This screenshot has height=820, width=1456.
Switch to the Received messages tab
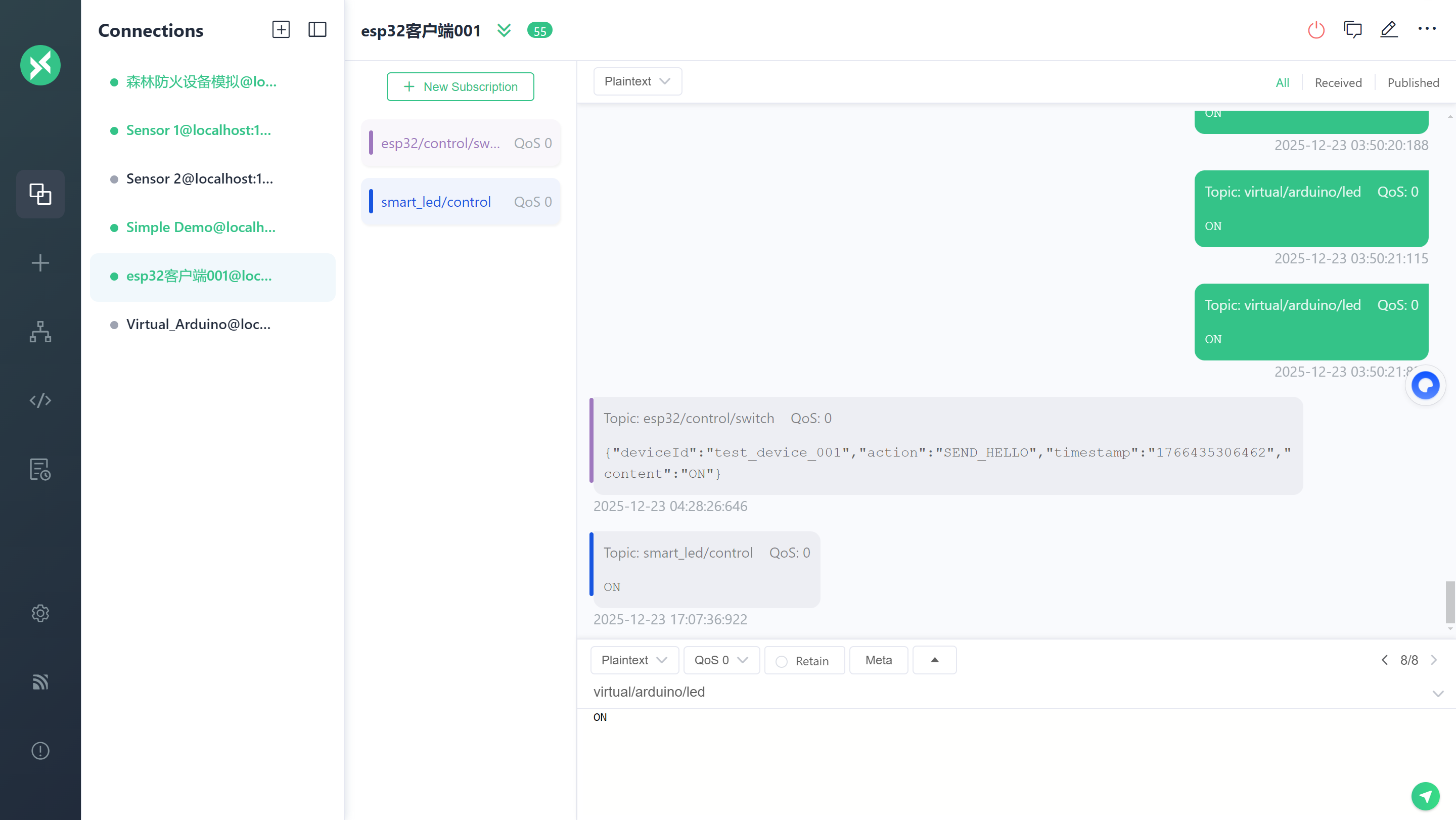click(x=1338, y=82)
